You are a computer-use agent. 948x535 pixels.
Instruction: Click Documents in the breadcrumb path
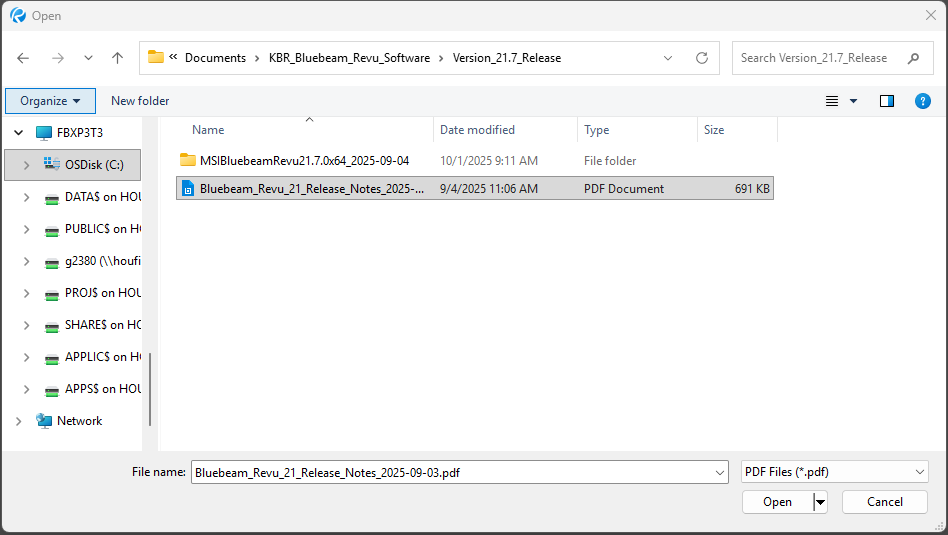215,58
